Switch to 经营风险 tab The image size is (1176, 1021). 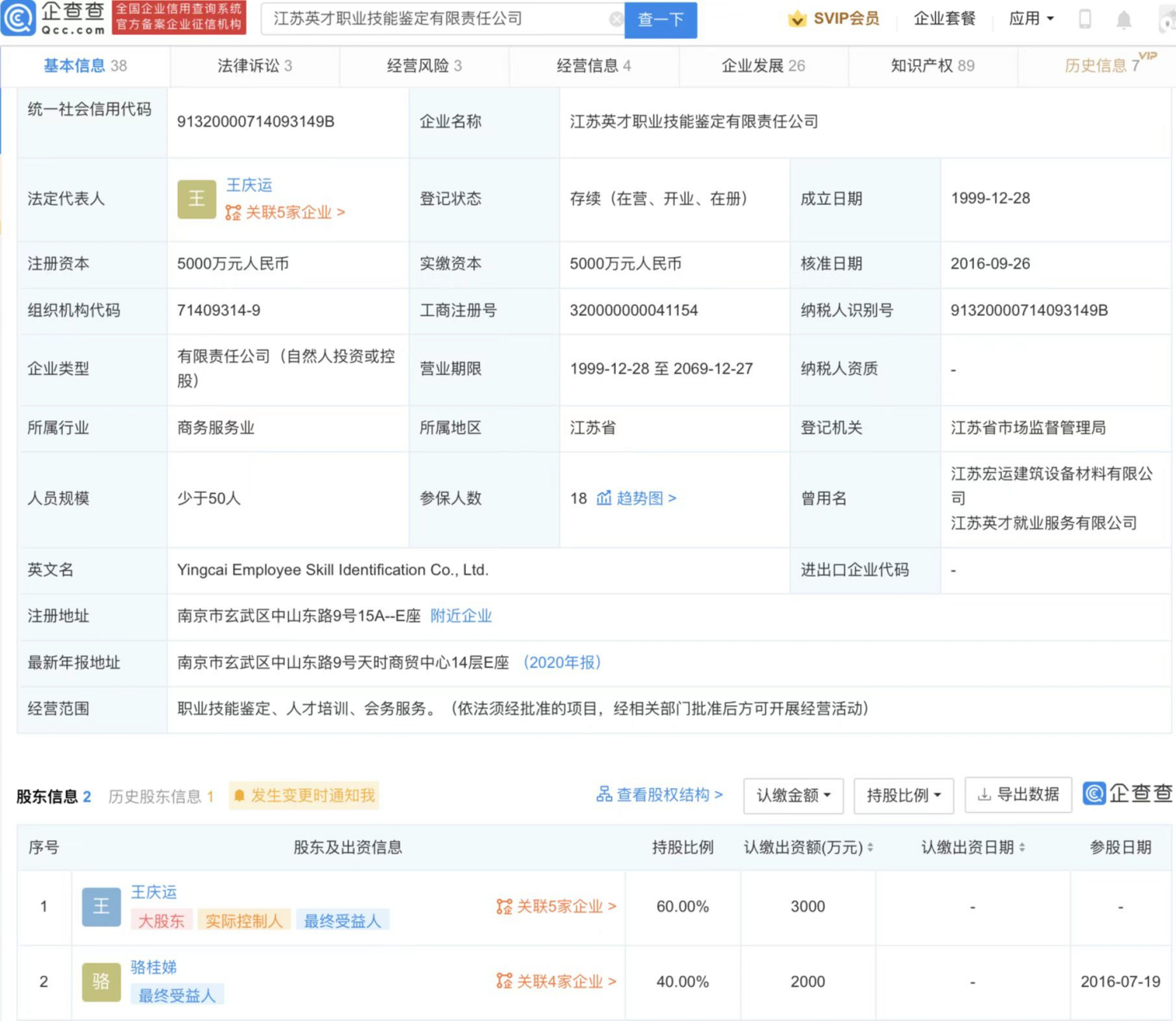pyautogui.click(x=424, y=66)
